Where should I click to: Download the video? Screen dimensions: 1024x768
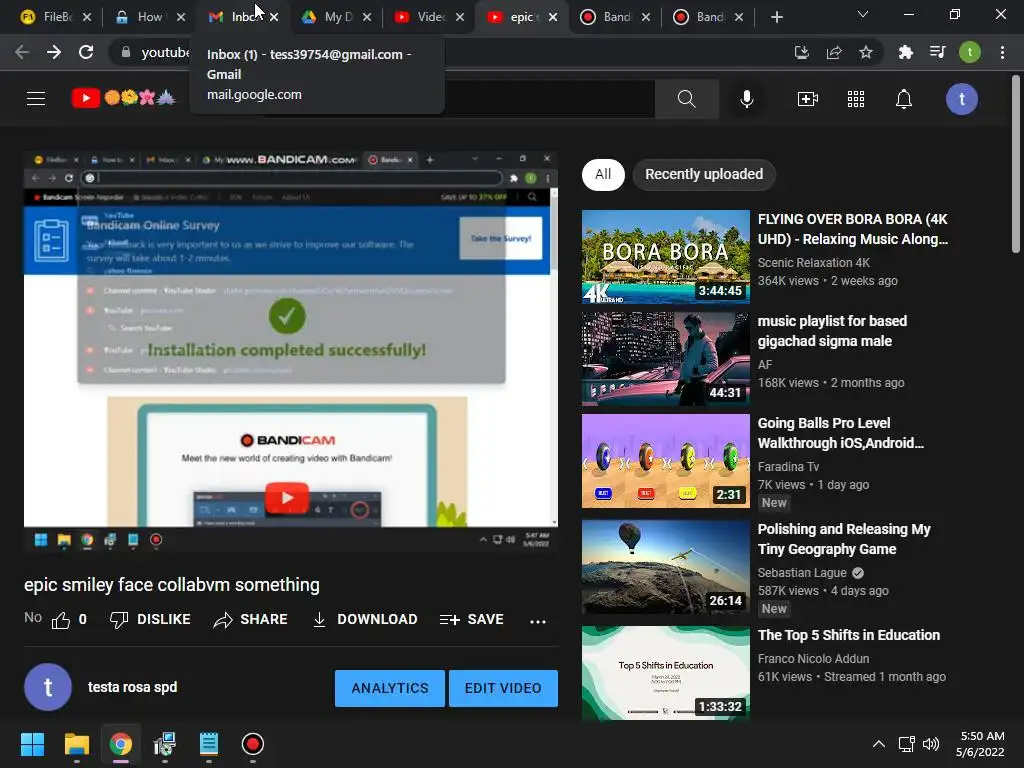click(364, 620)
